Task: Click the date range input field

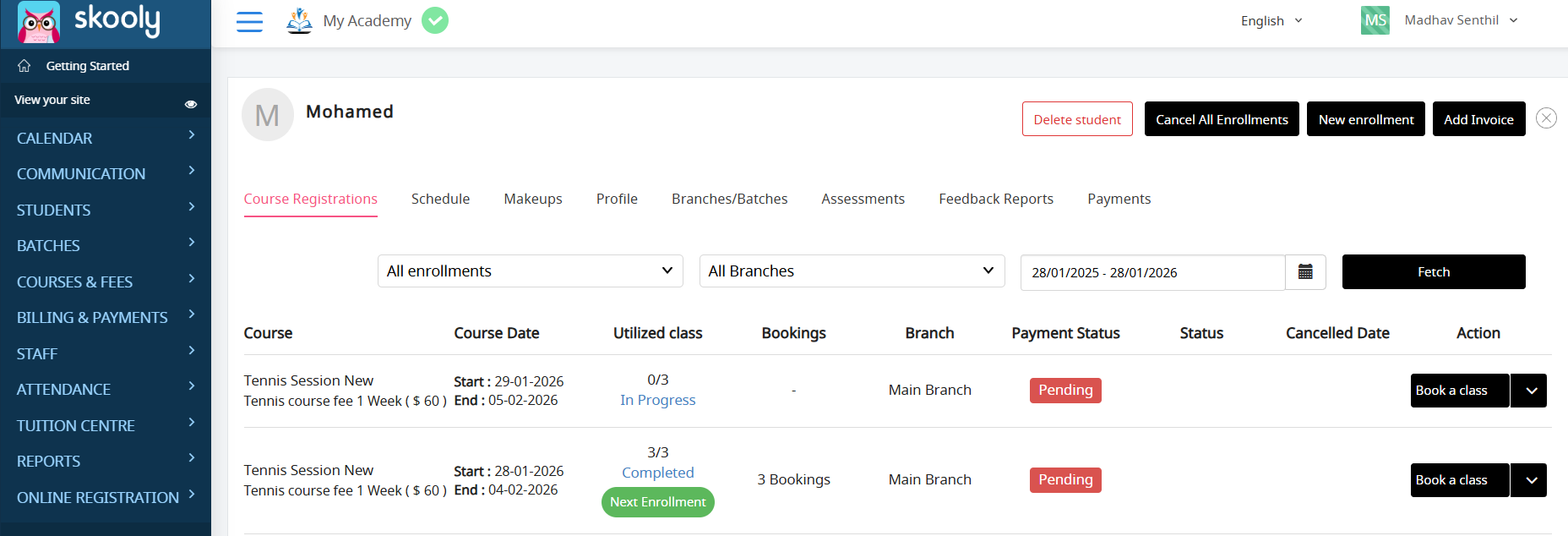Action: click(1151, 273)
